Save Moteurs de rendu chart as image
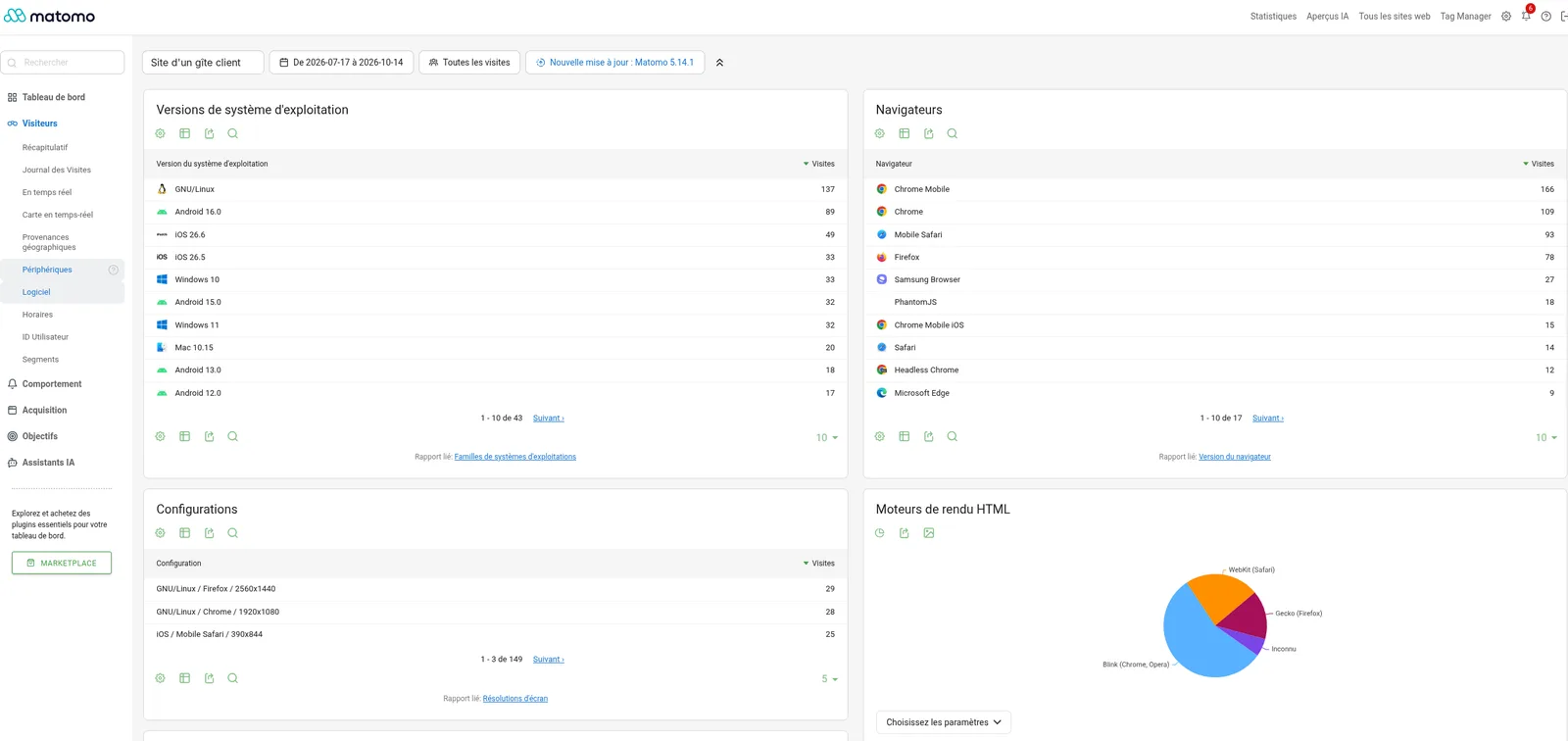This screenshot has width=1568, height=741. (928, 533)
